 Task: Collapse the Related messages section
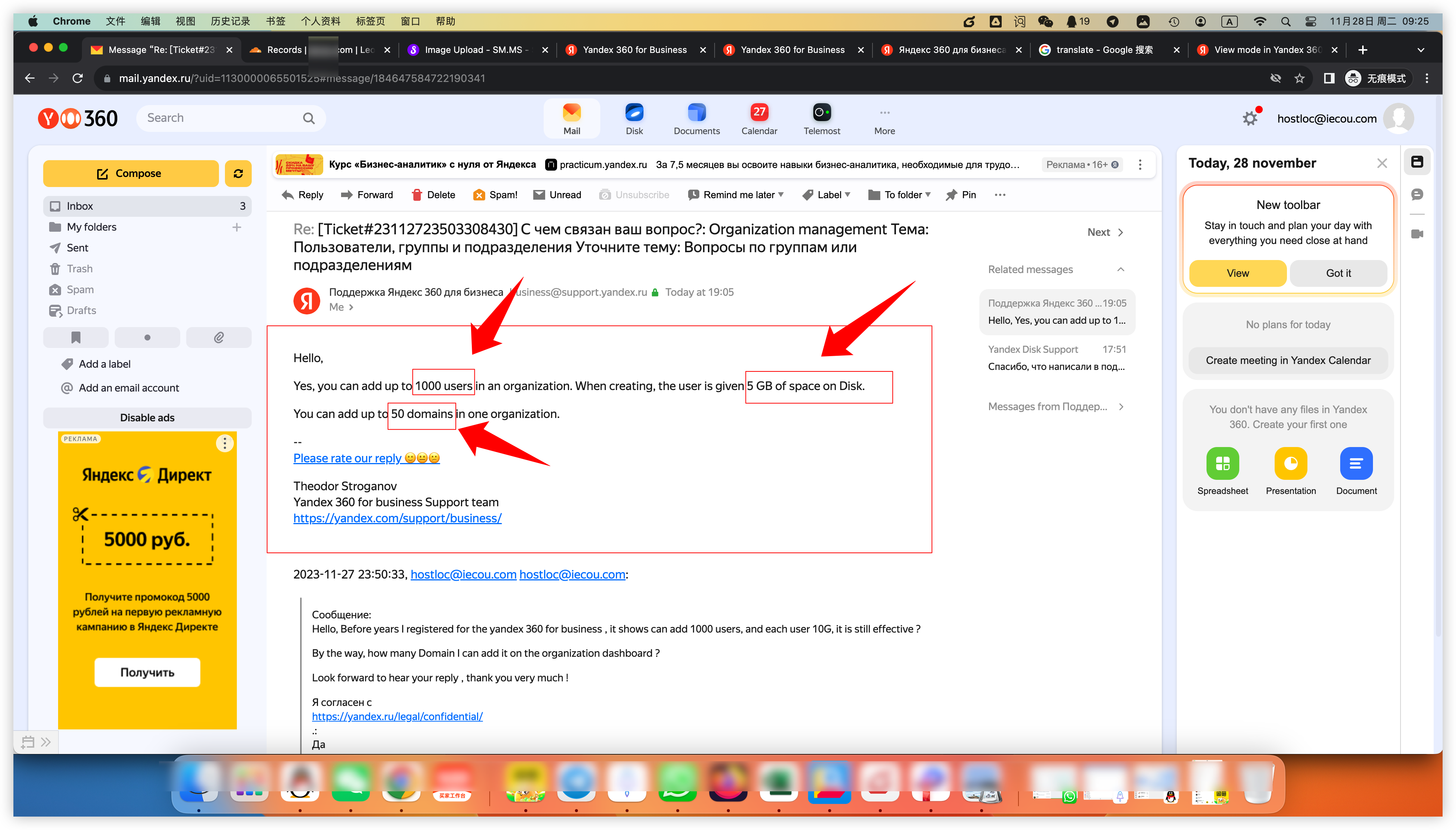(1120, 269)
